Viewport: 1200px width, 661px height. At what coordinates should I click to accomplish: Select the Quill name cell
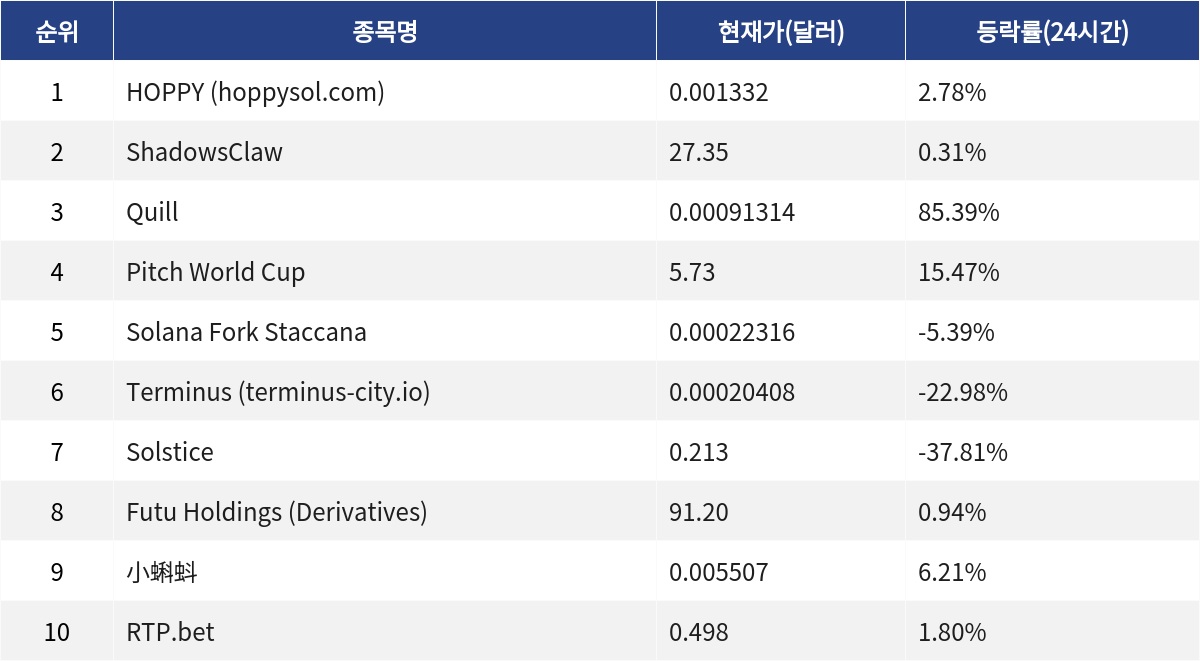(385, 212)
